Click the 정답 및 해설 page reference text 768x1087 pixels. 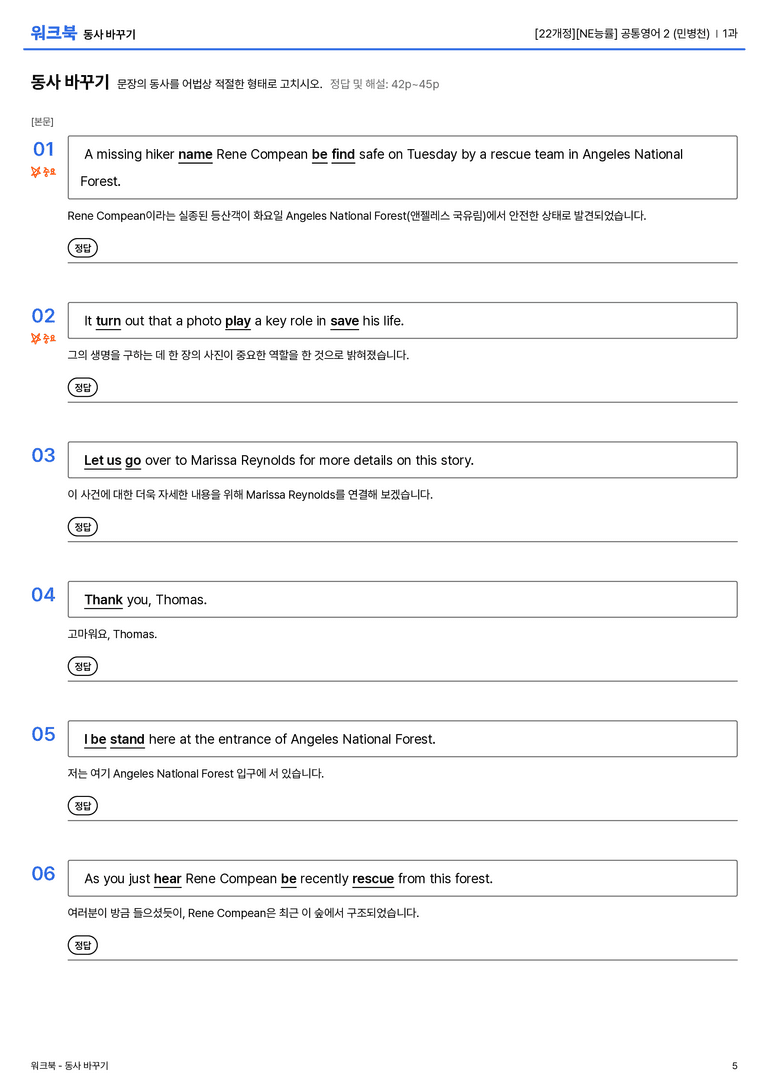click(384, 84)
